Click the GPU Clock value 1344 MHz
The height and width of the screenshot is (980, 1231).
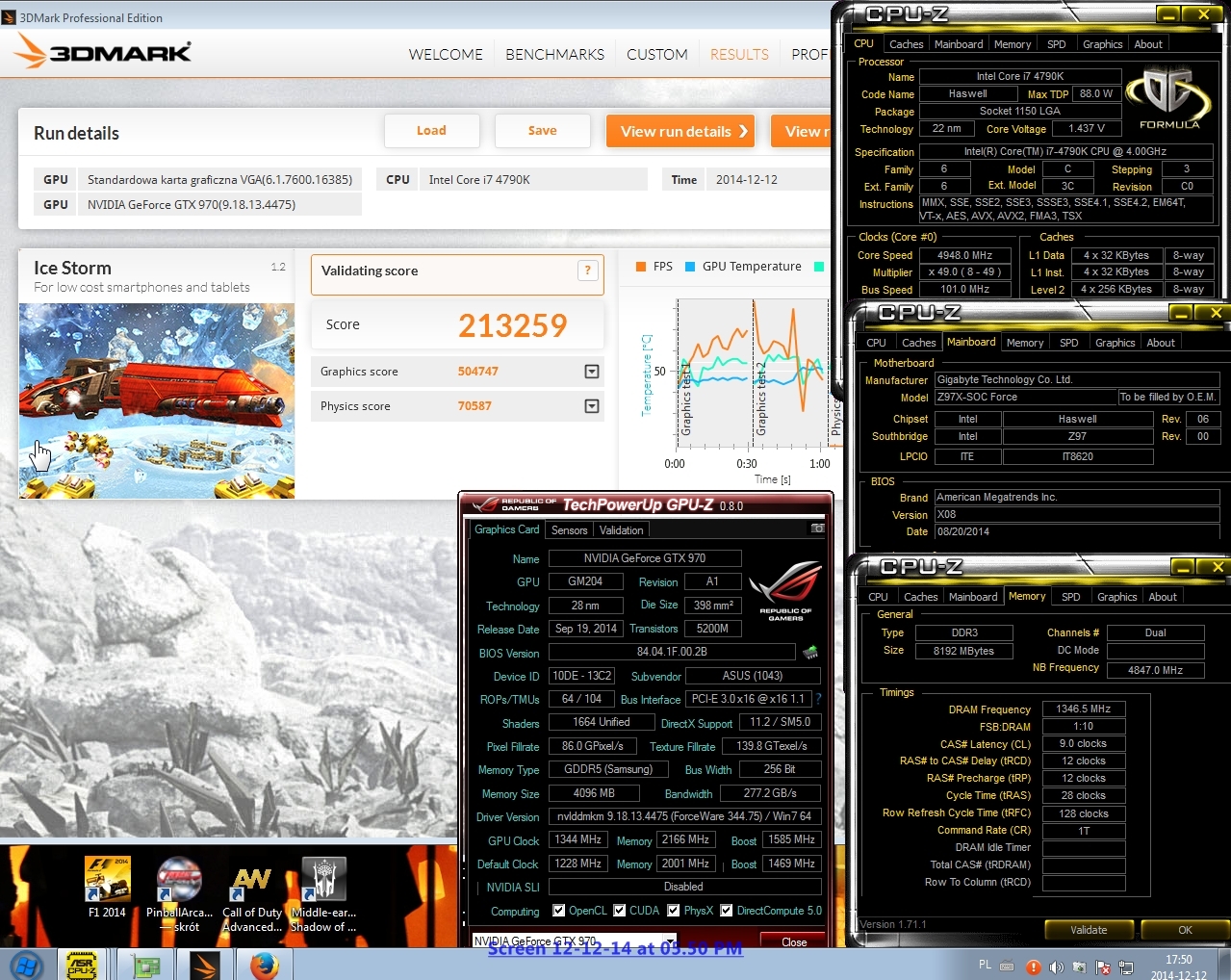pos(578,839)
